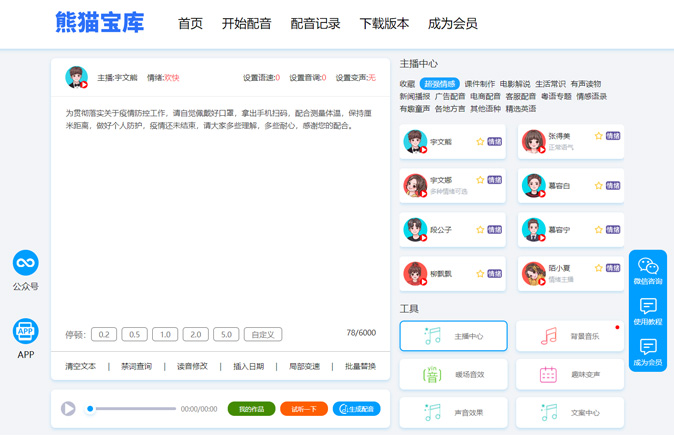Click 清空文本 to clear text
The image size is (674, 435).
click(x=80, y=366)
